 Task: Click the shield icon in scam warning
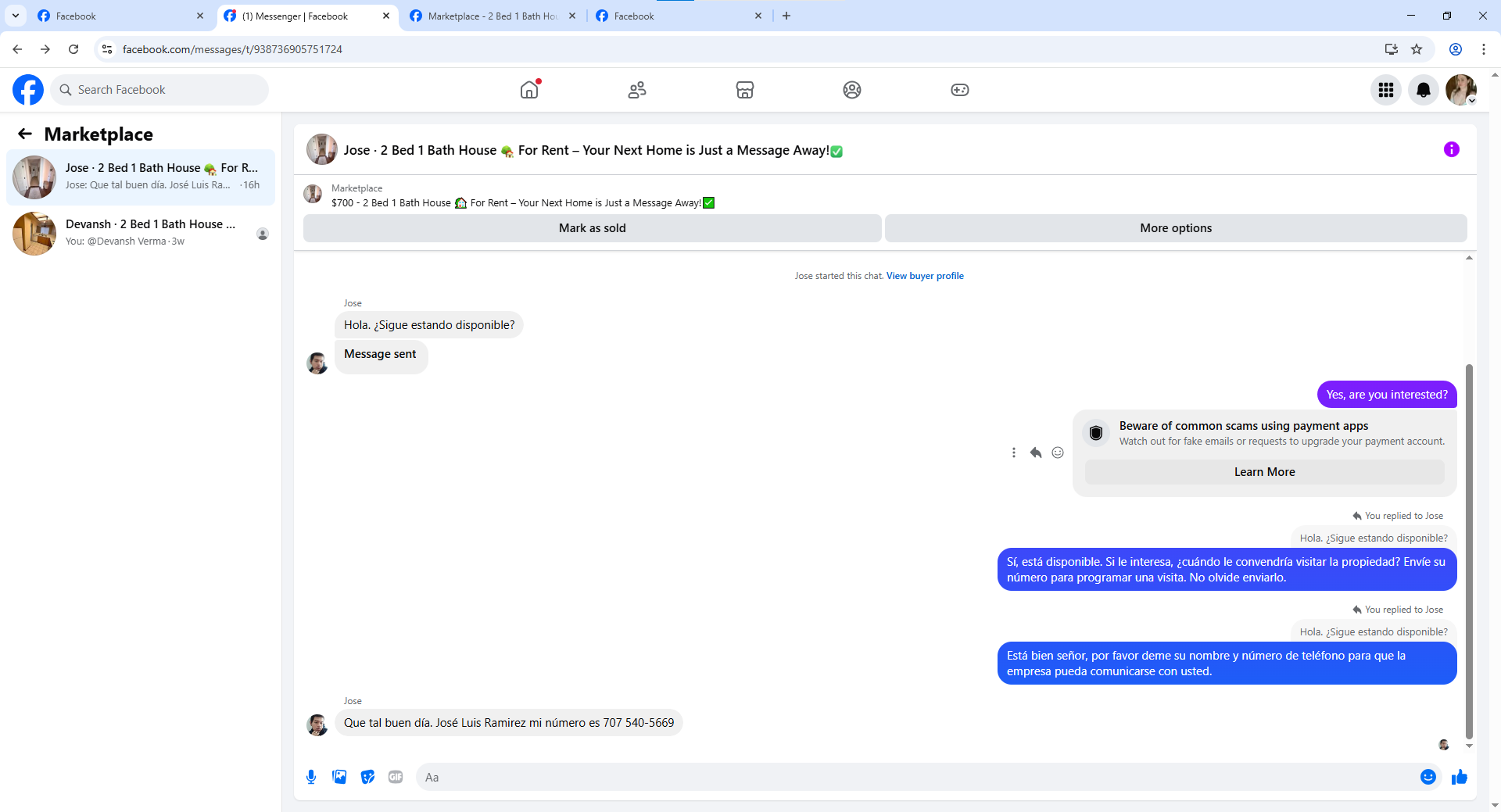coord(1096,433)
